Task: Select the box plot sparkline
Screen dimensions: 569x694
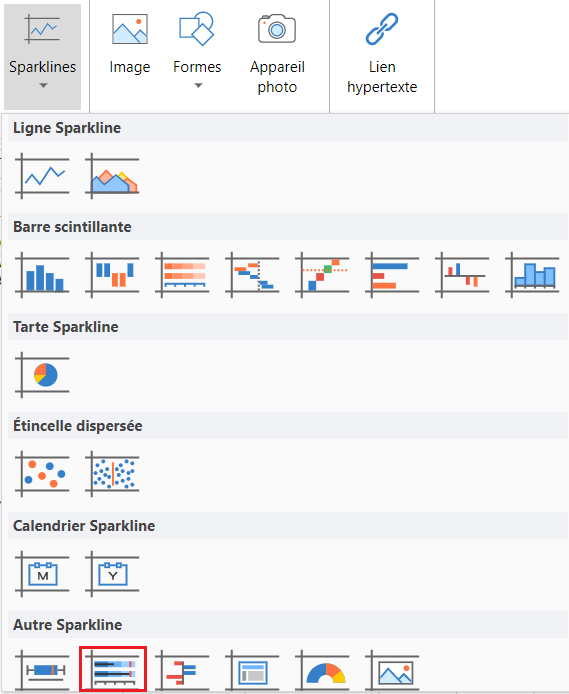Action: pos(42,671)
